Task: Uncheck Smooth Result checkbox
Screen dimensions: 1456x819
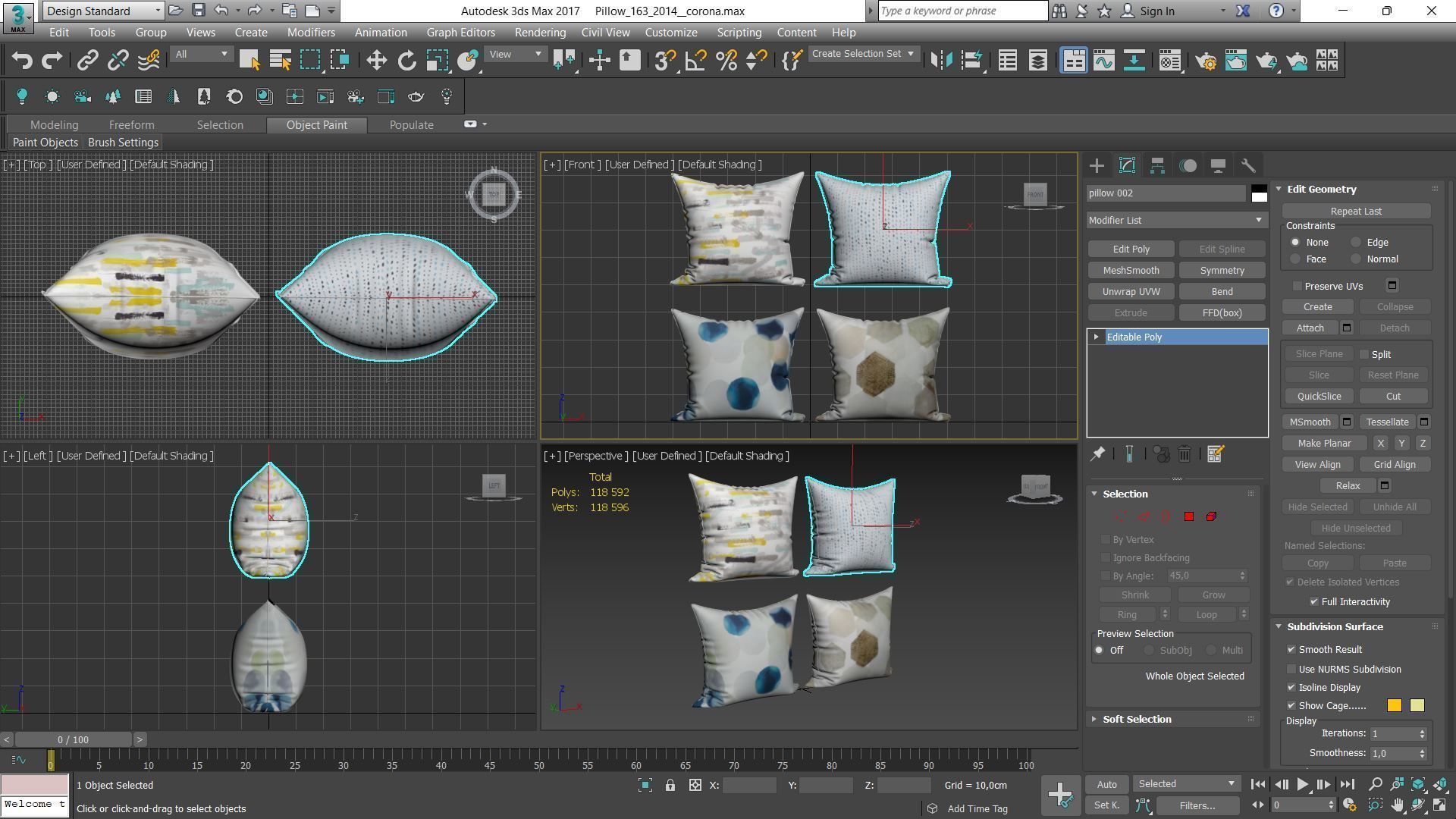Action: (x=1291, y=650)
